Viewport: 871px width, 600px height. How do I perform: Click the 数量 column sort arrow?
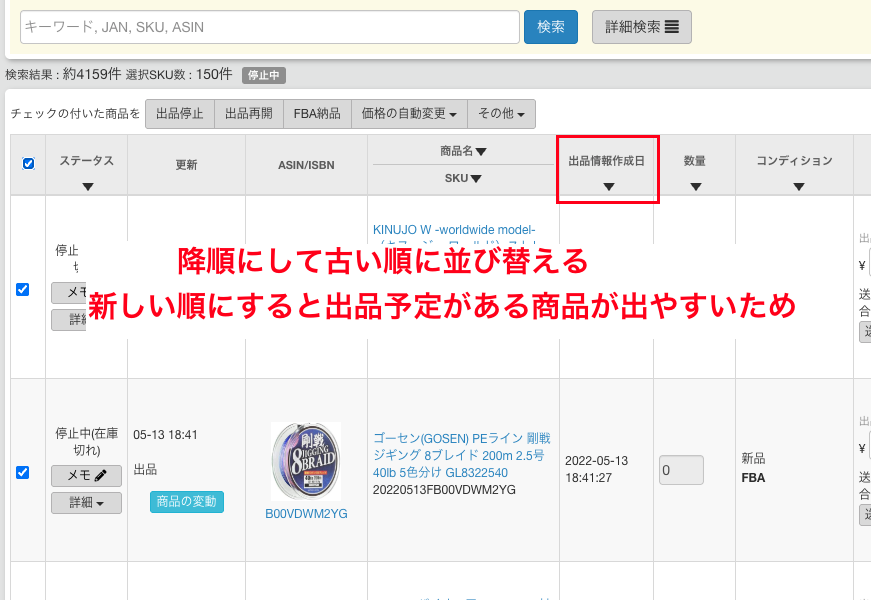[x=695, y=187]
